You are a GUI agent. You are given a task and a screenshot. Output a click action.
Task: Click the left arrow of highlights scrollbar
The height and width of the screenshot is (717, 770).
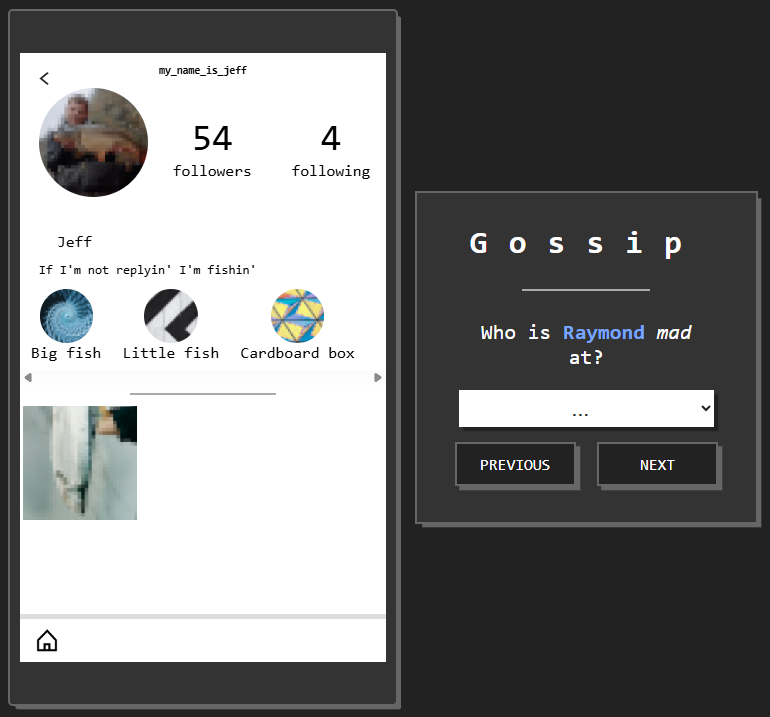28,377
